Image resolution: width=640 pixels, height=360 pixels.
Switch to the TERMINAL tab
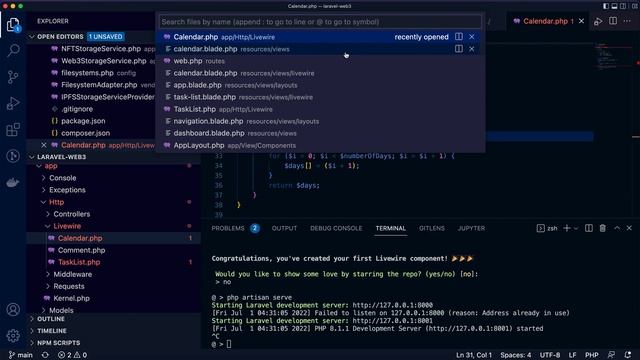[391, 228]
